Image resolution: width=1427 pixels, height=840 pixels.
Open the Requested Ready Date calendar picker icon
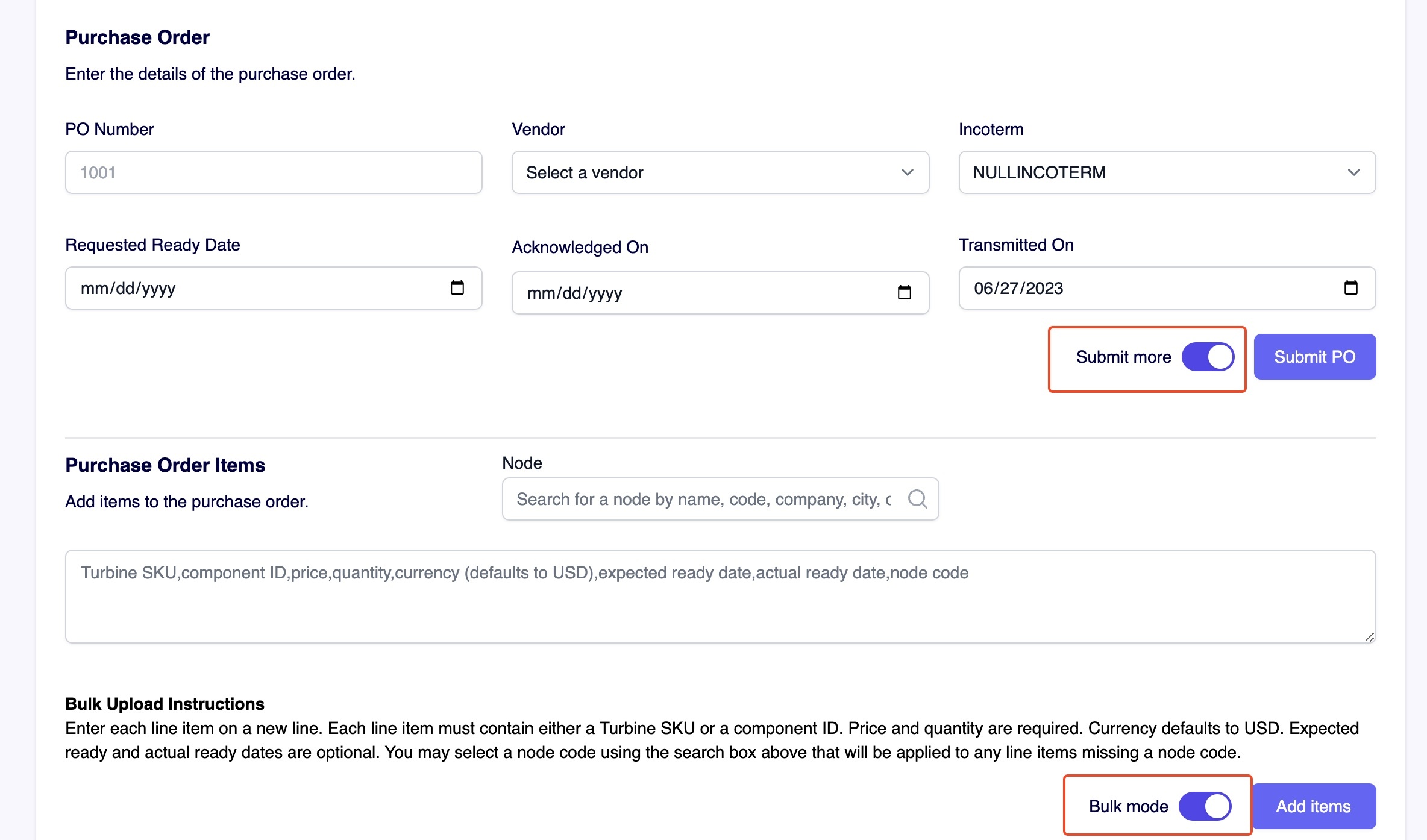pos(458,288)
